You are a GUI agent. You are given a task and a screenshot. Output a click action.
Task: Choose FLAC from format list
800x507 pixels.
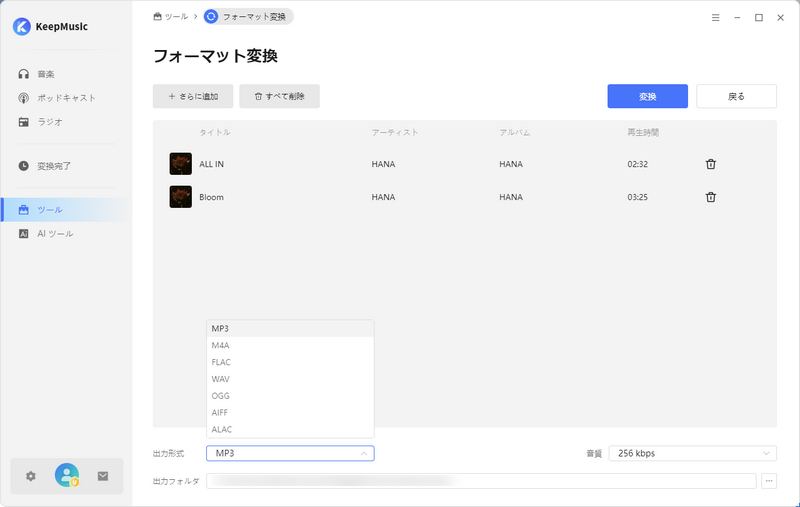coord(290,362)
